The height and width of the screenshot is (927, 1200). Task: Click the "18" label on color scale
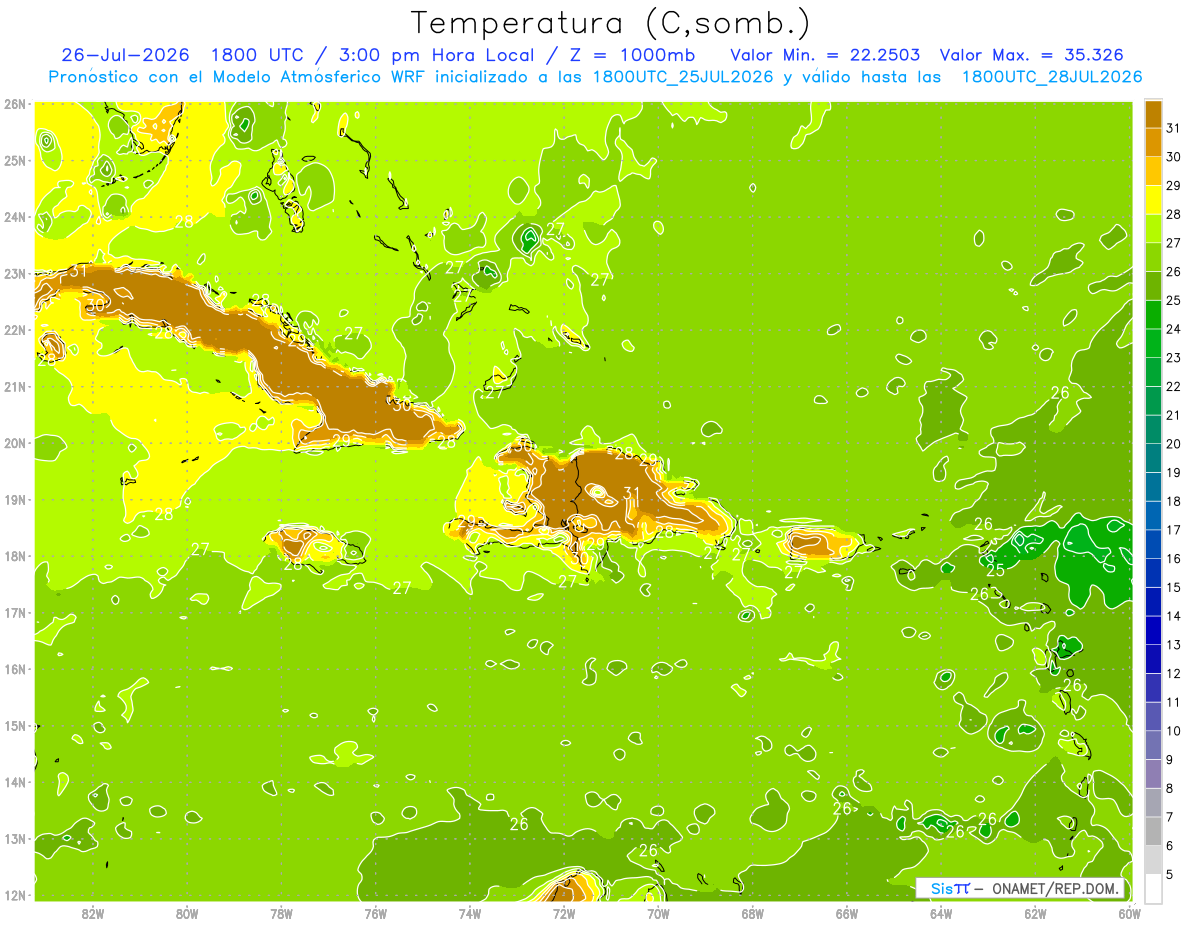coord(1173,501)
